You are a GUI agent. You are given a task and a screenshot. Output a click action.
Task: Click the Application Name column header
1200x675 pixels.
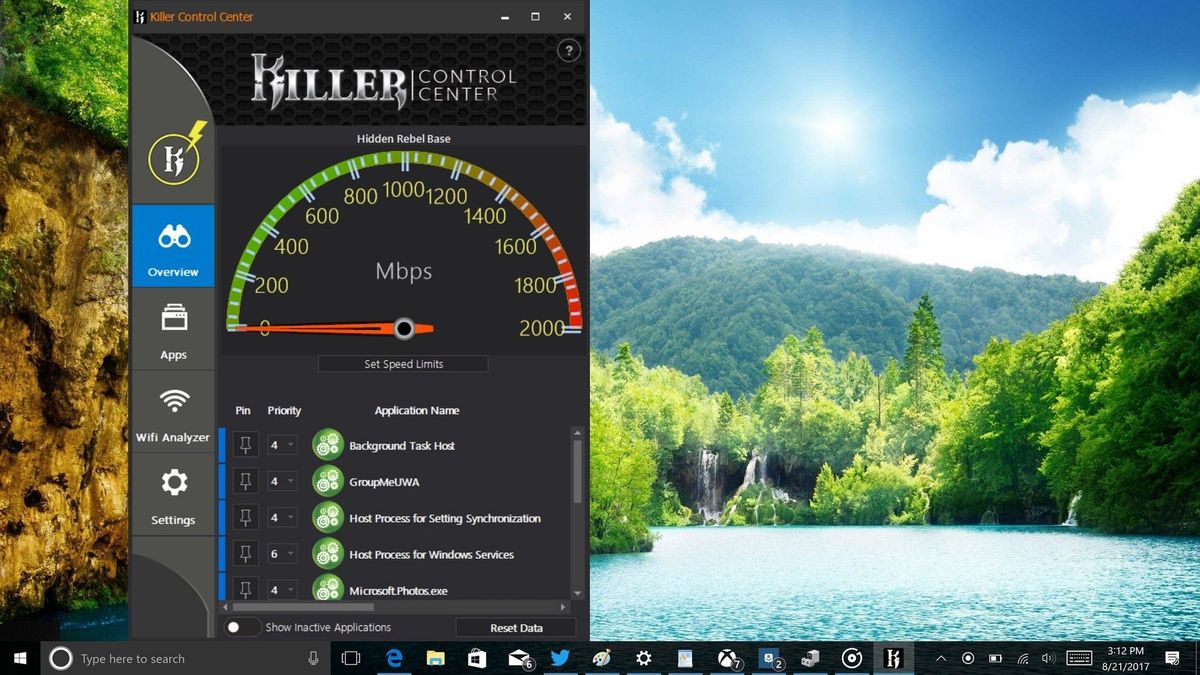click(x=417, y=411)
